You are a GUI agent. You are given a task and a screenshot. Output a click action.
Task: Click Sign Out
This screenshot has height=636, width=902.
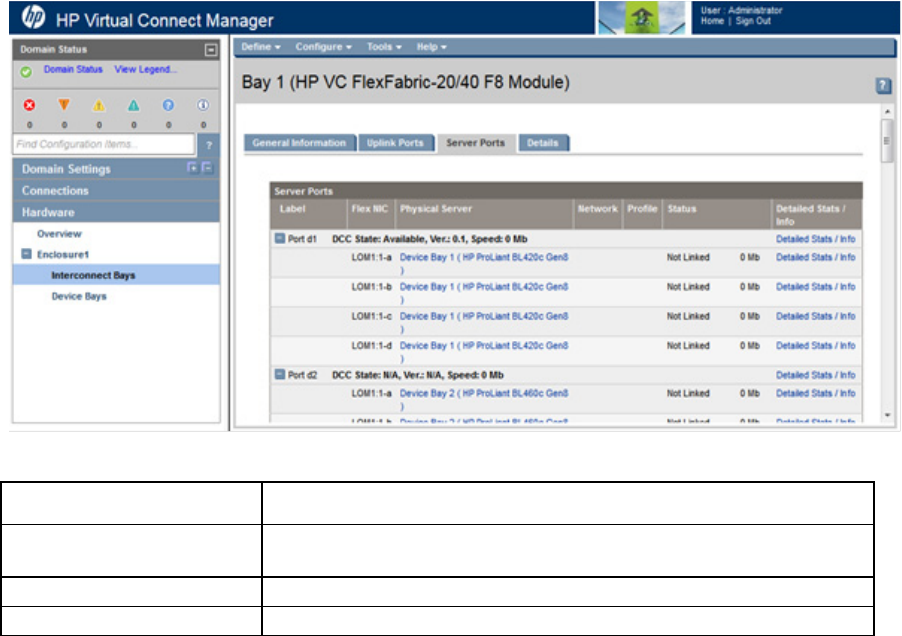coord(753,21)
